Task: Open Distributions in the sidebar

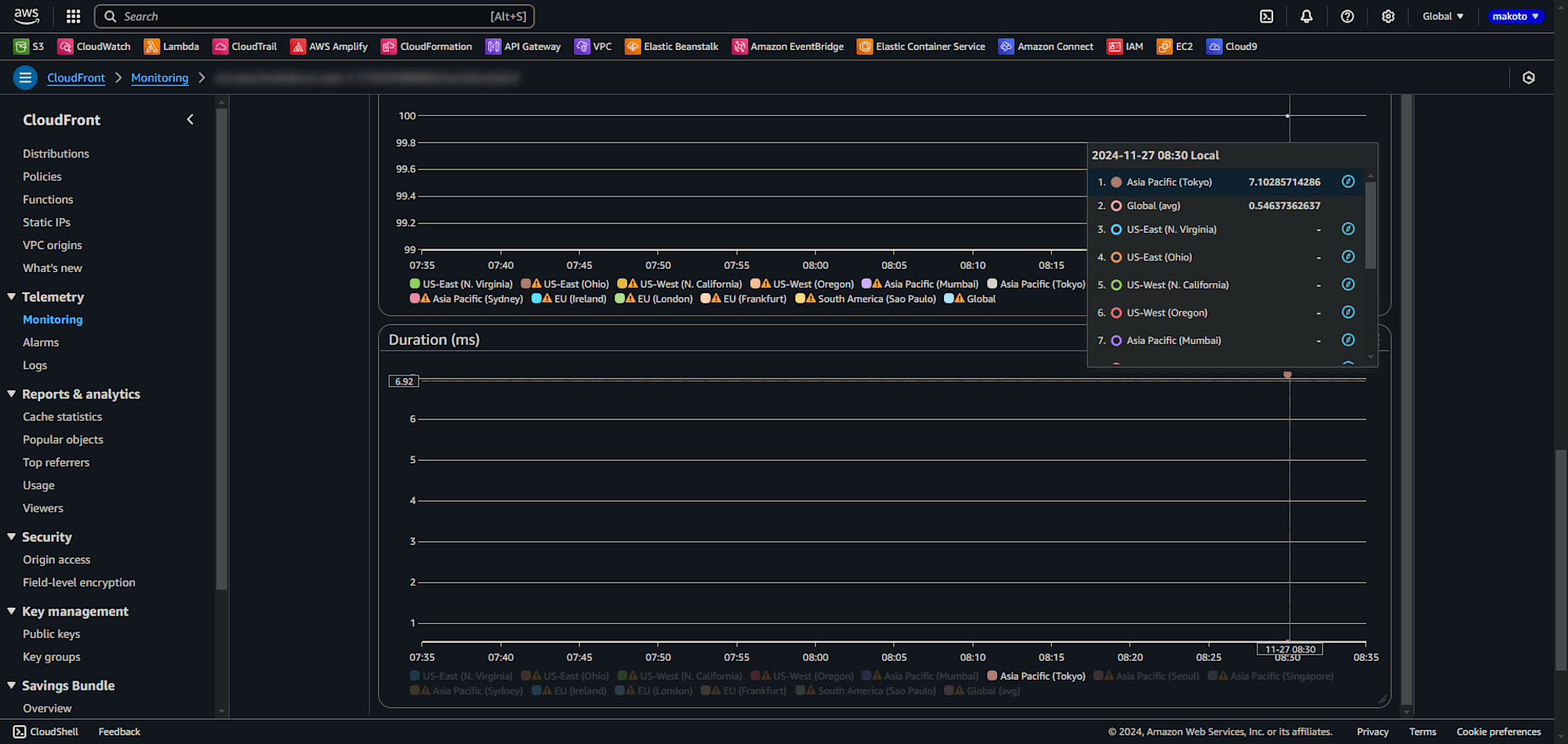Action: click(56, 154)
